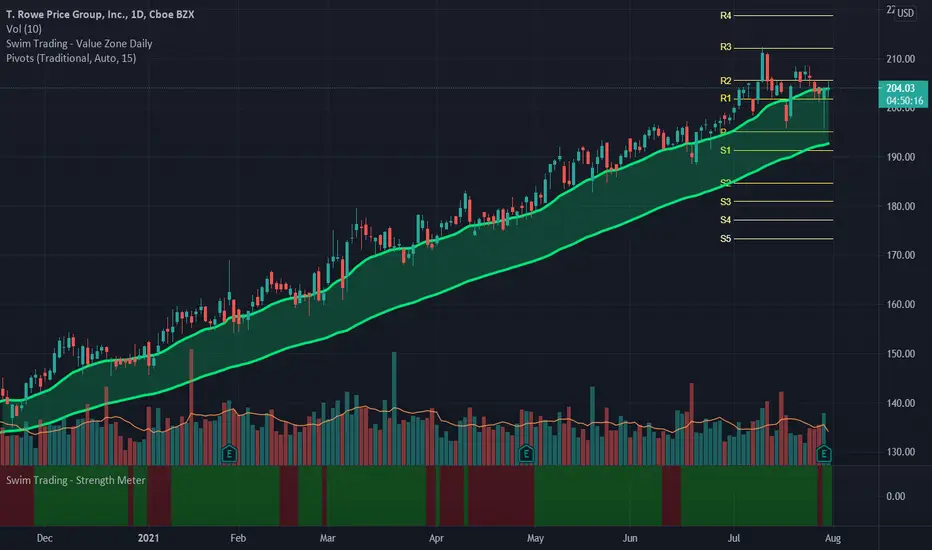Click the 130.00 price axis label
The height and width of the screenshot is (550, 932).
pos(900,452)
